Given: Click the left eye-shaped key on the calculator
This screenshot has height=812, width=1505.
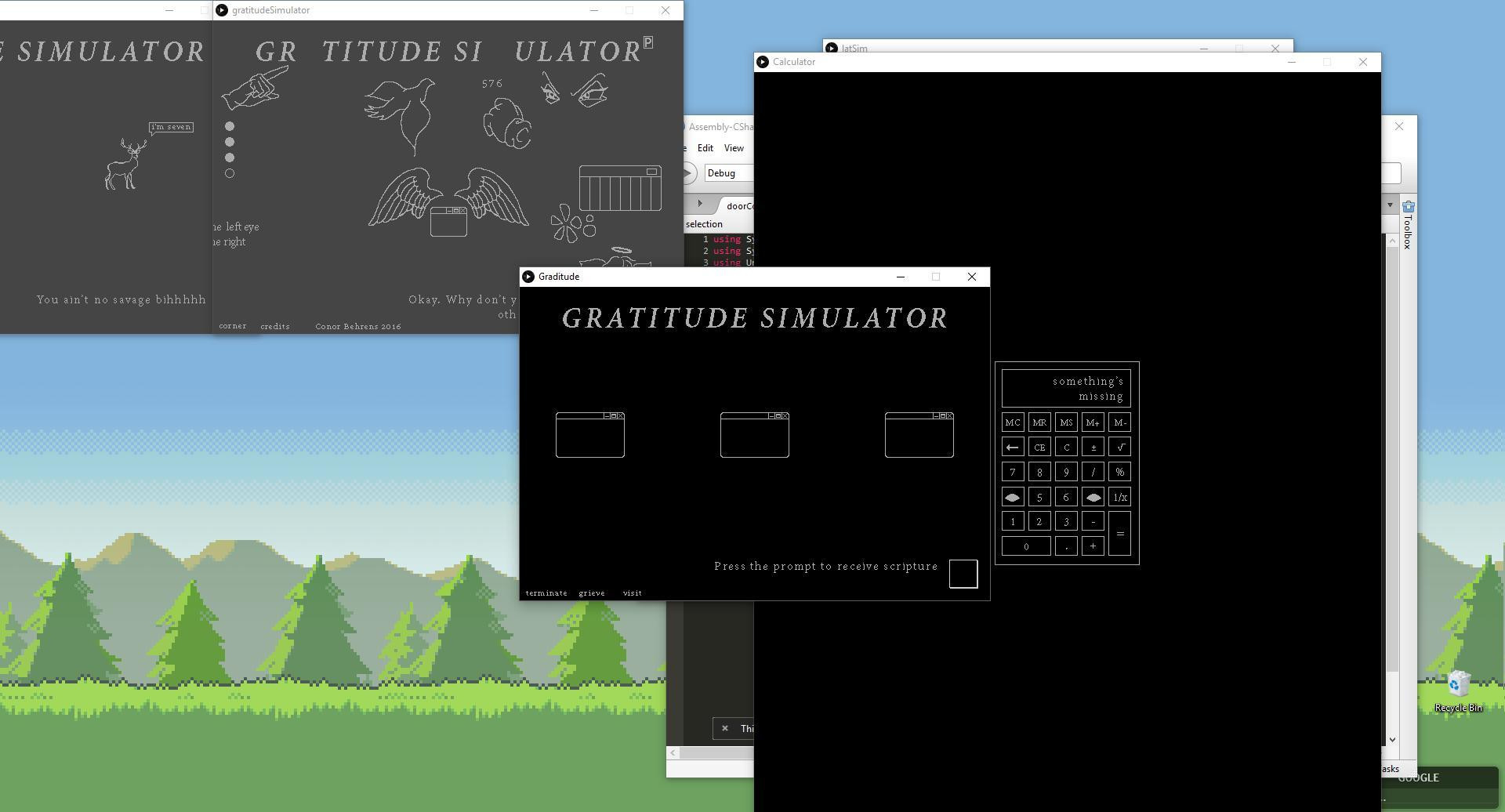Looking at the screenshot, I should (1013, 497).
